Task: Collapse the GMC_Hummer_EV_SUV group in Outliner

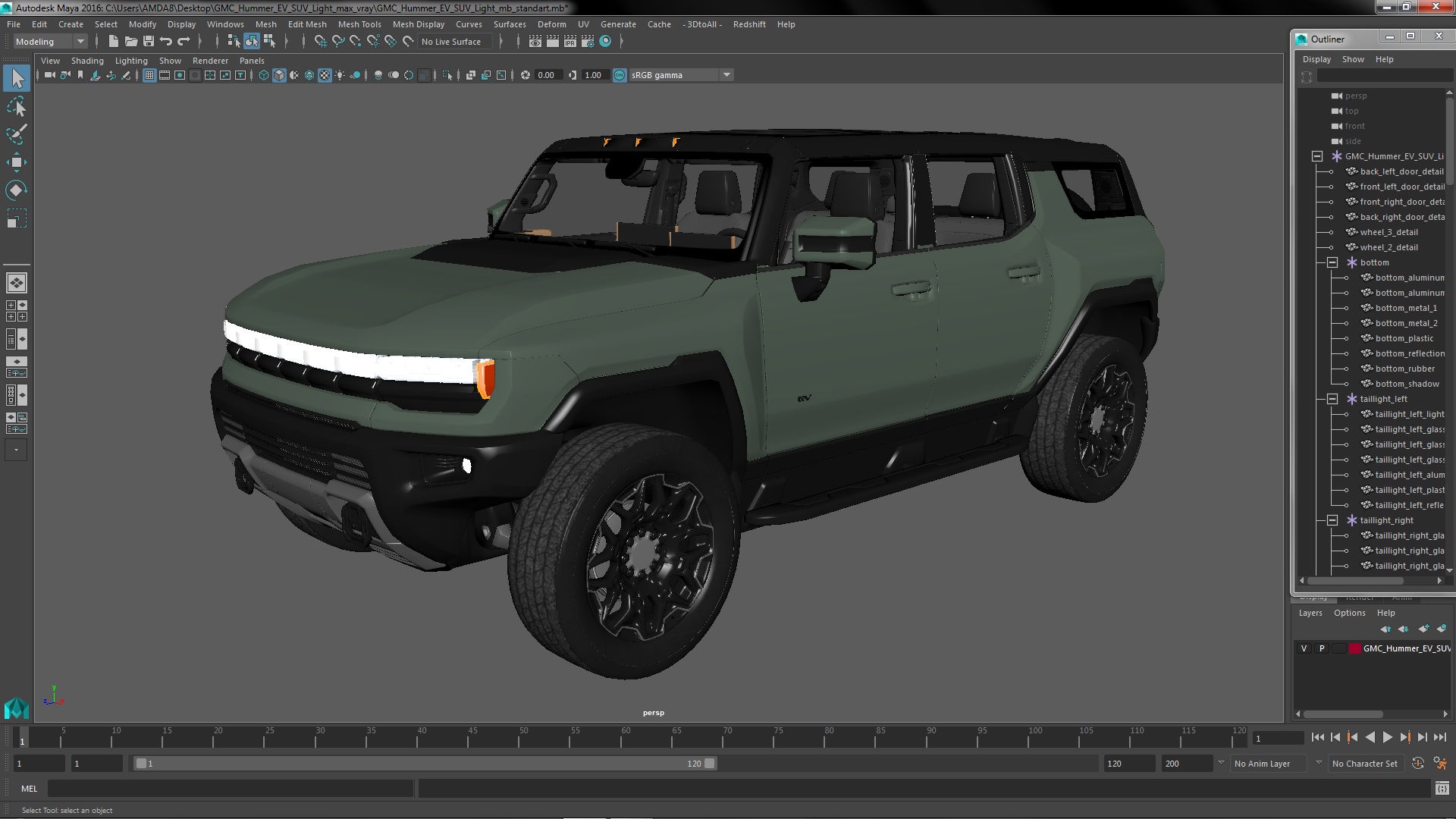Action: (1317, 156)
